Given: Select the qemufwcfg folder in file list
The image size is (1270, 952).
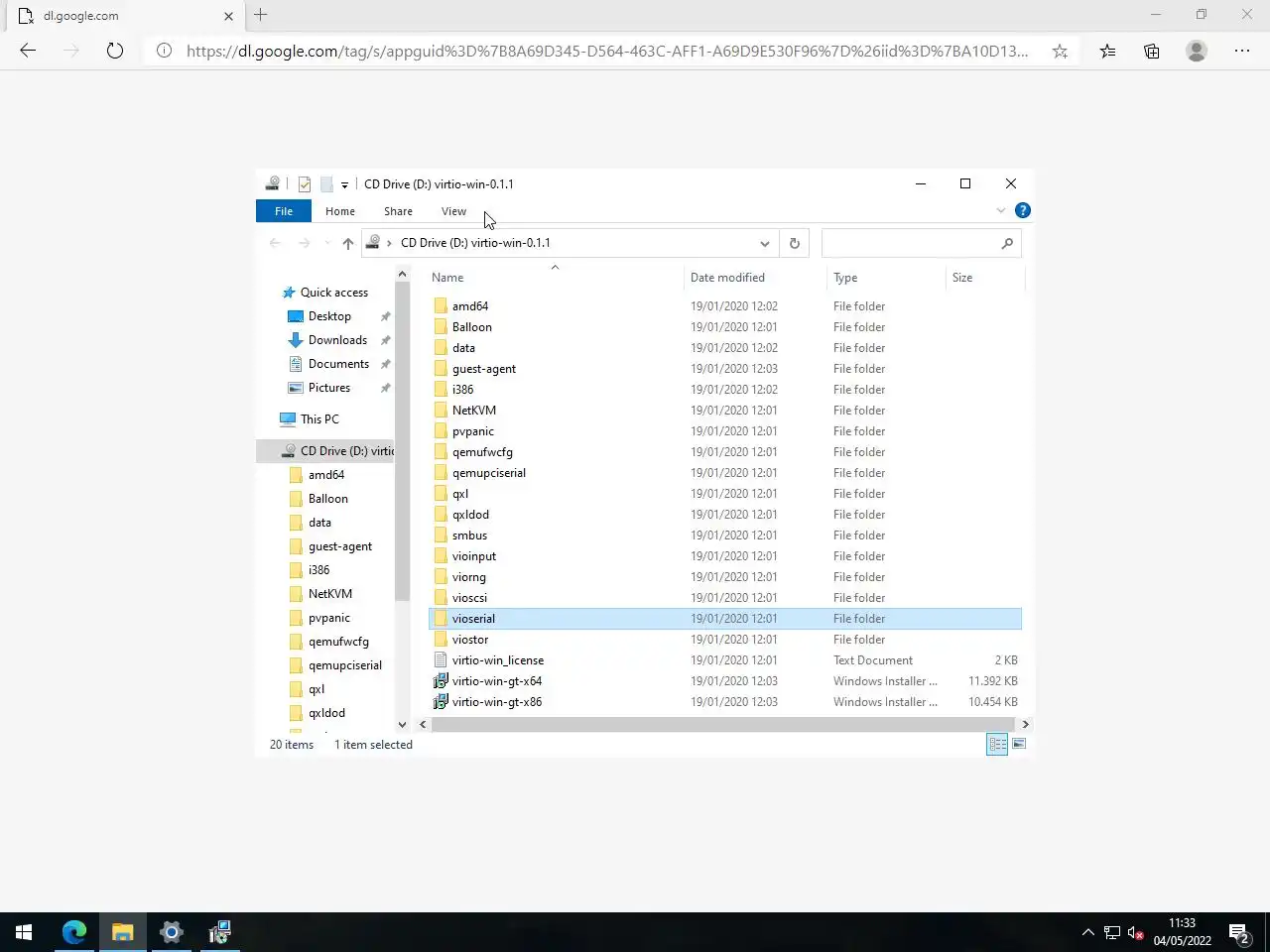Looking at the screenshot, I should tap(482, 452).
